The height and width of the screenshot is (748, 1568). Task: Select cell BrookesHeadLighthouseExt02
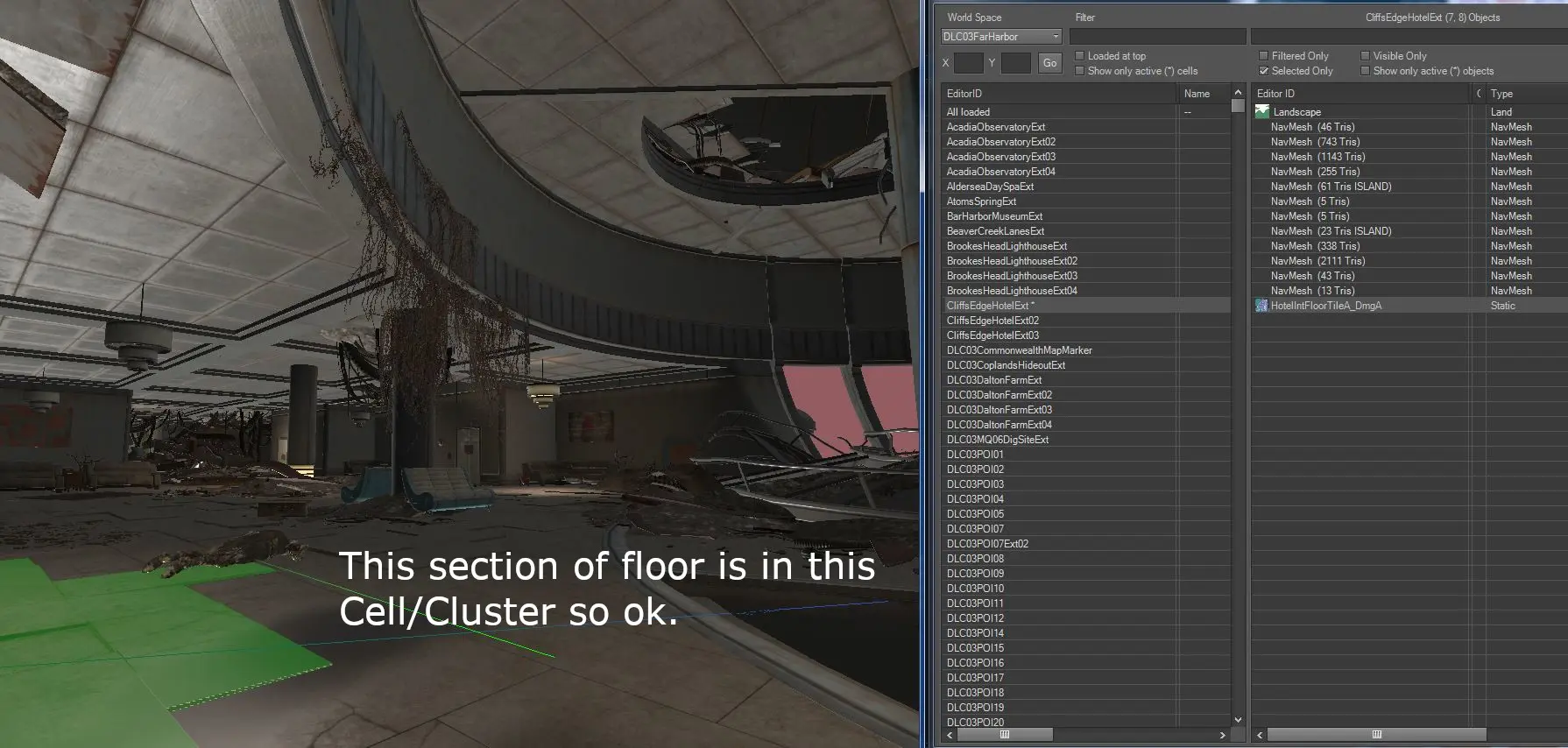[1085, 261]
